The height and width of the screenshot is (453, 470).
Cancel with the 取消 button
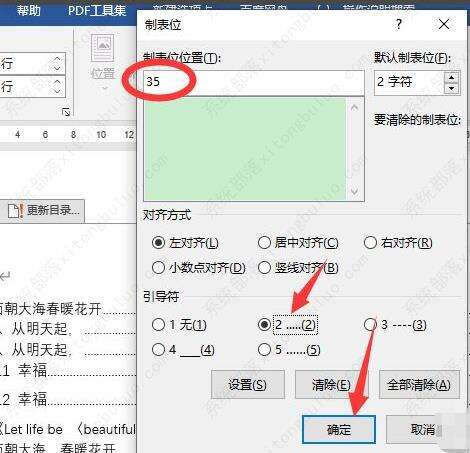[x=423, y=429]
